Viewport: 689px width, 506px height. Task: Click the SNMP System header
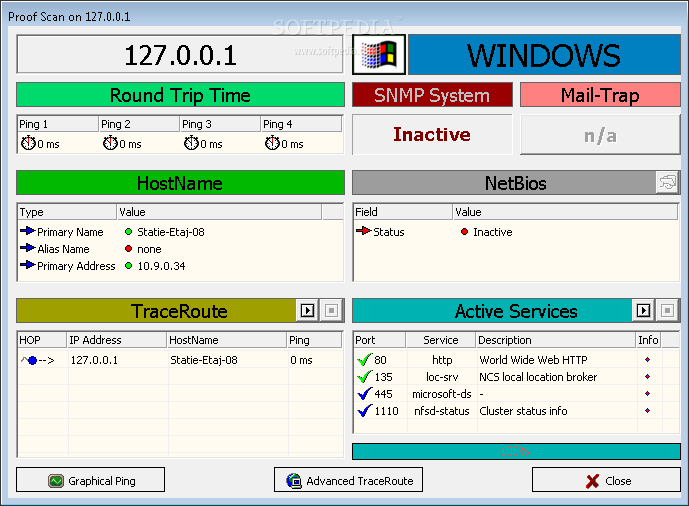pos(432,94)
